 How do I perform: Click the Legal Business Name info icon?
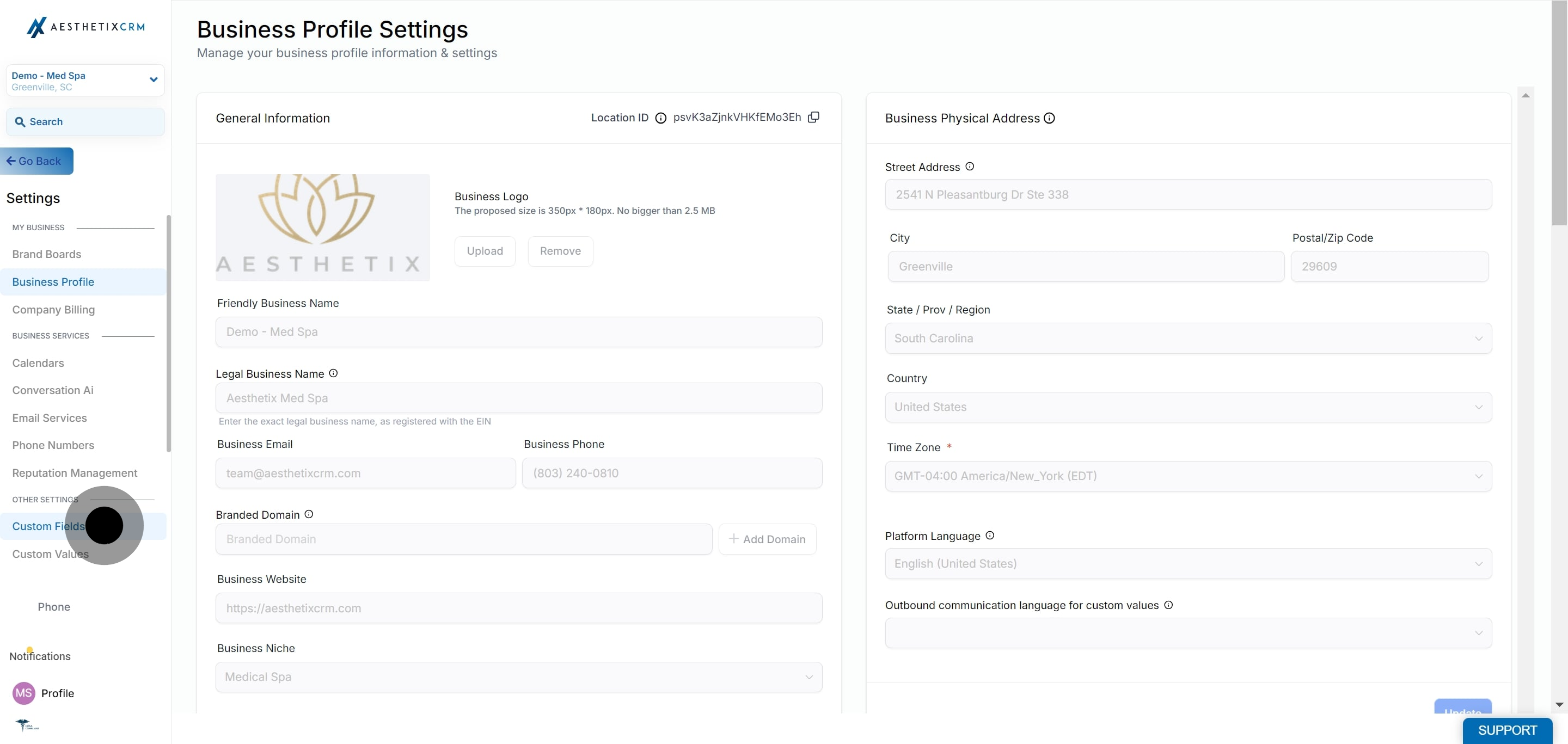(333, 373)
